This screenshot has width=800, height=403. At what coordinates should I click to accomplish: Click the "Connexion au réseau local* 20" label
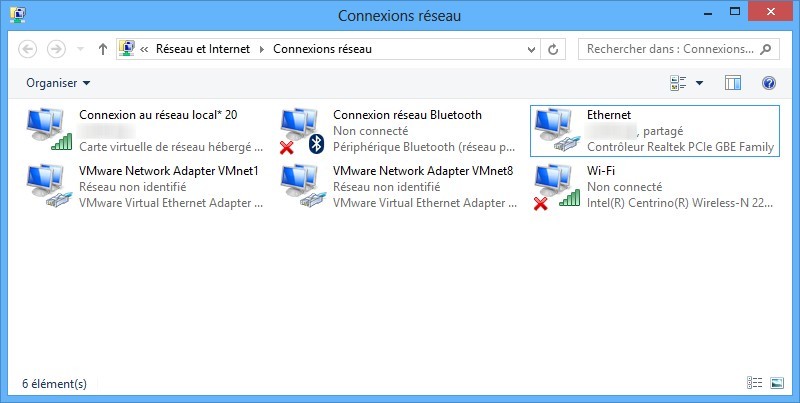pyautogui.click(x=158, y=115)
